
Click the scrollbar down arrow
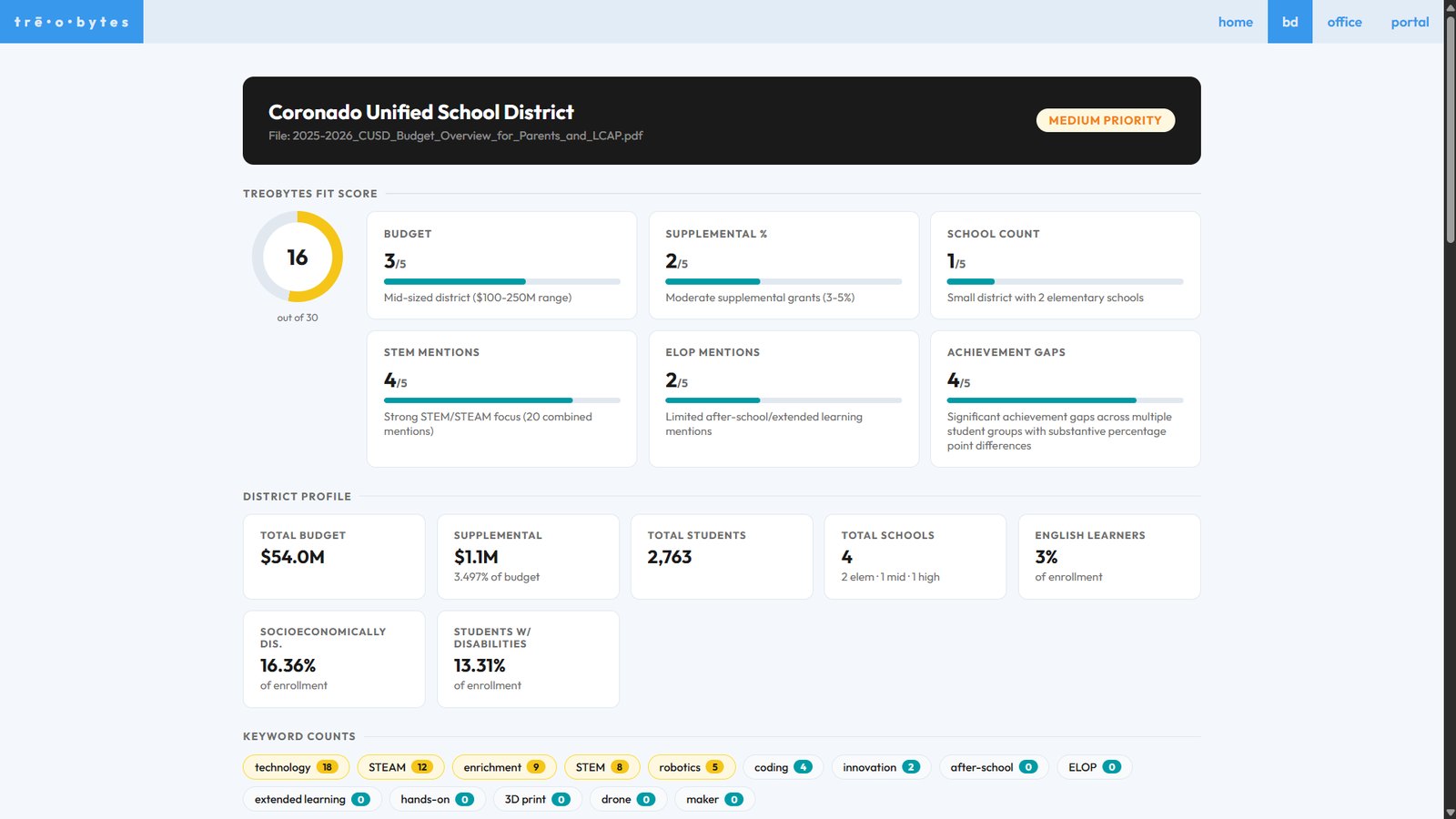point(1450,812)
